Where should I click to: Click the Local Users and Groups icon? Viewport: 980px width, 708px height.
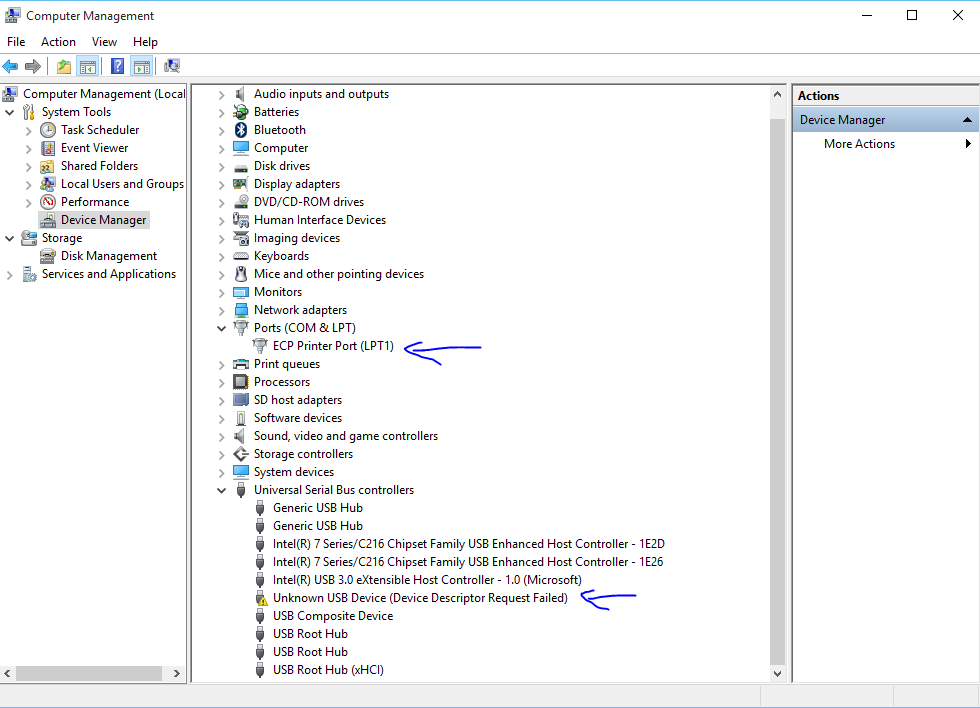click(48, 184)
